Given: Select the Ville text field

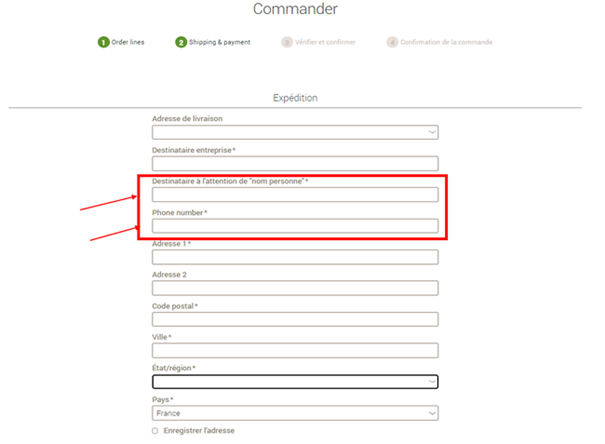Looking at the screenshot, I should [295, 350].
